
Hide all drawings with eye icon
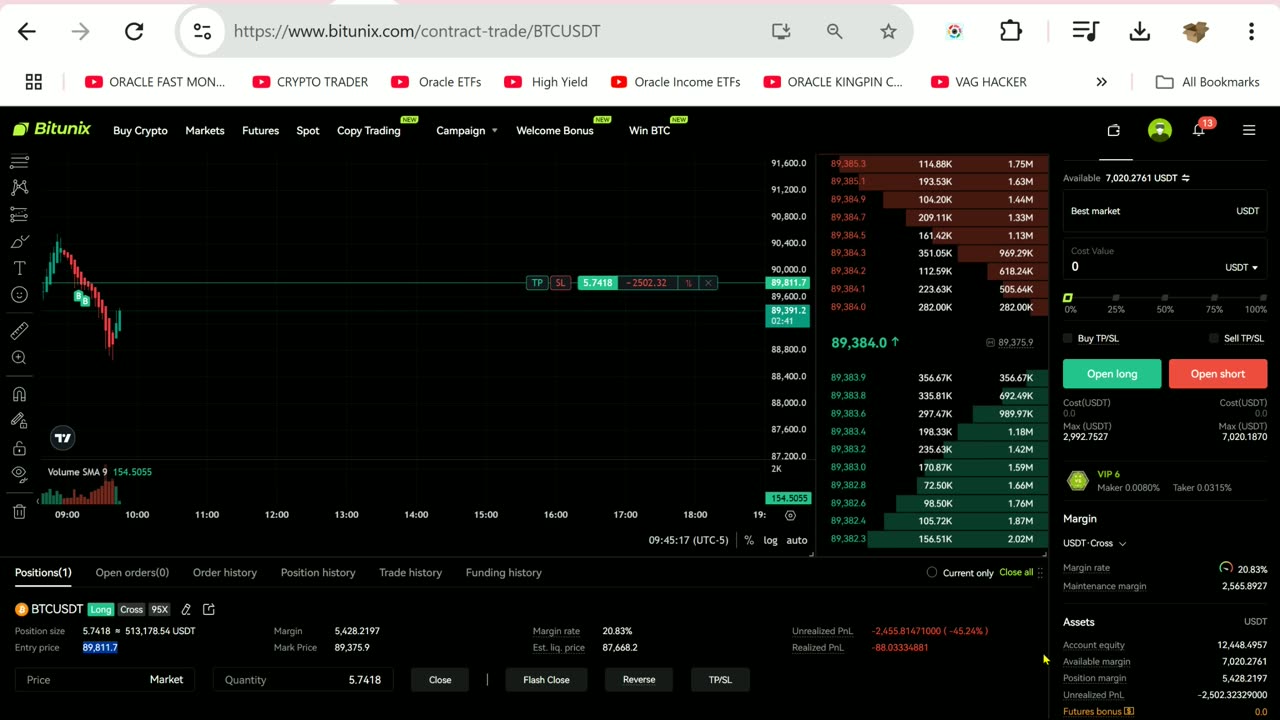pyautogui.click(x=19, y=475)
